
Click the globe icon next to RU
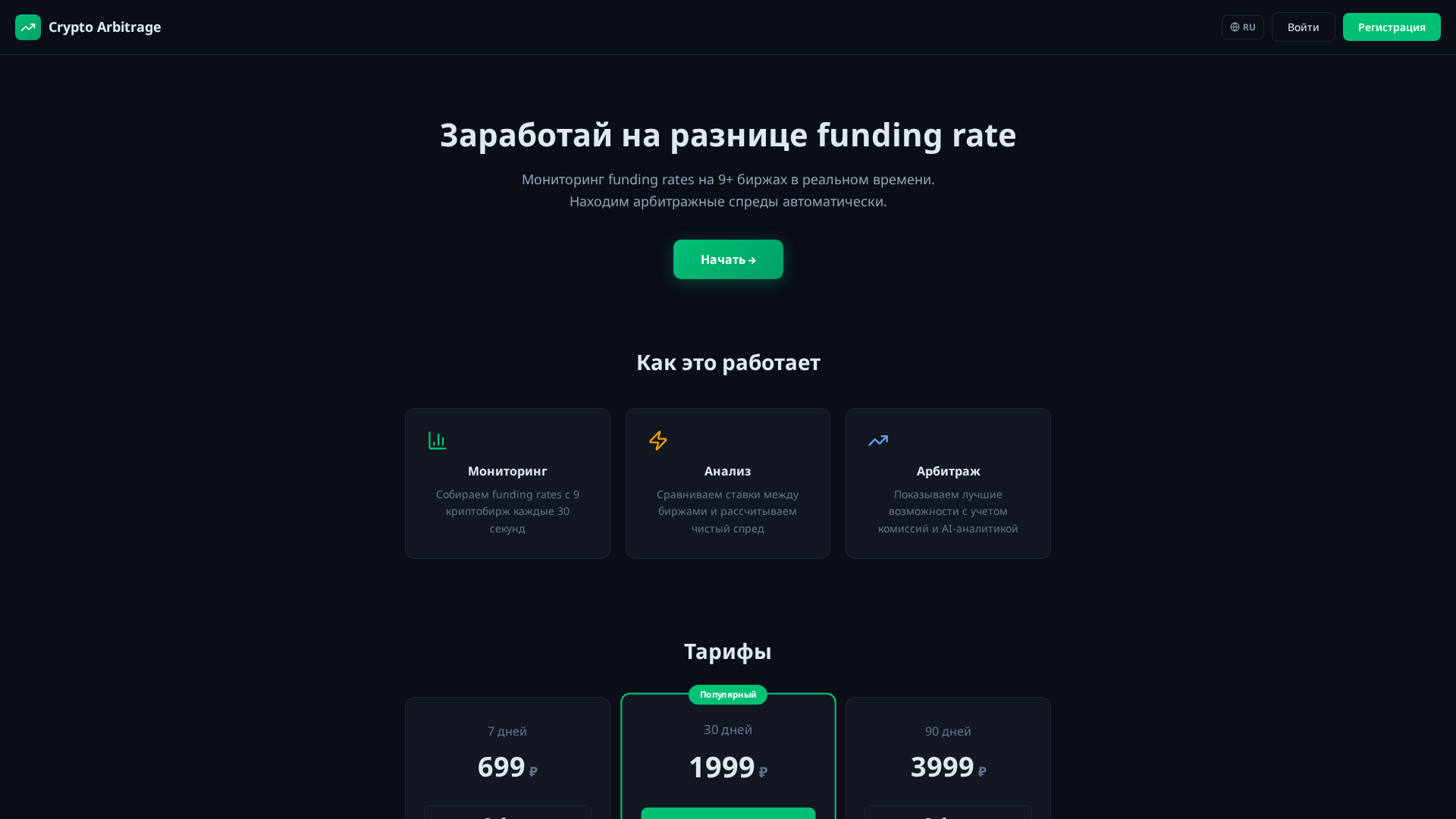tap(1235, 27)
